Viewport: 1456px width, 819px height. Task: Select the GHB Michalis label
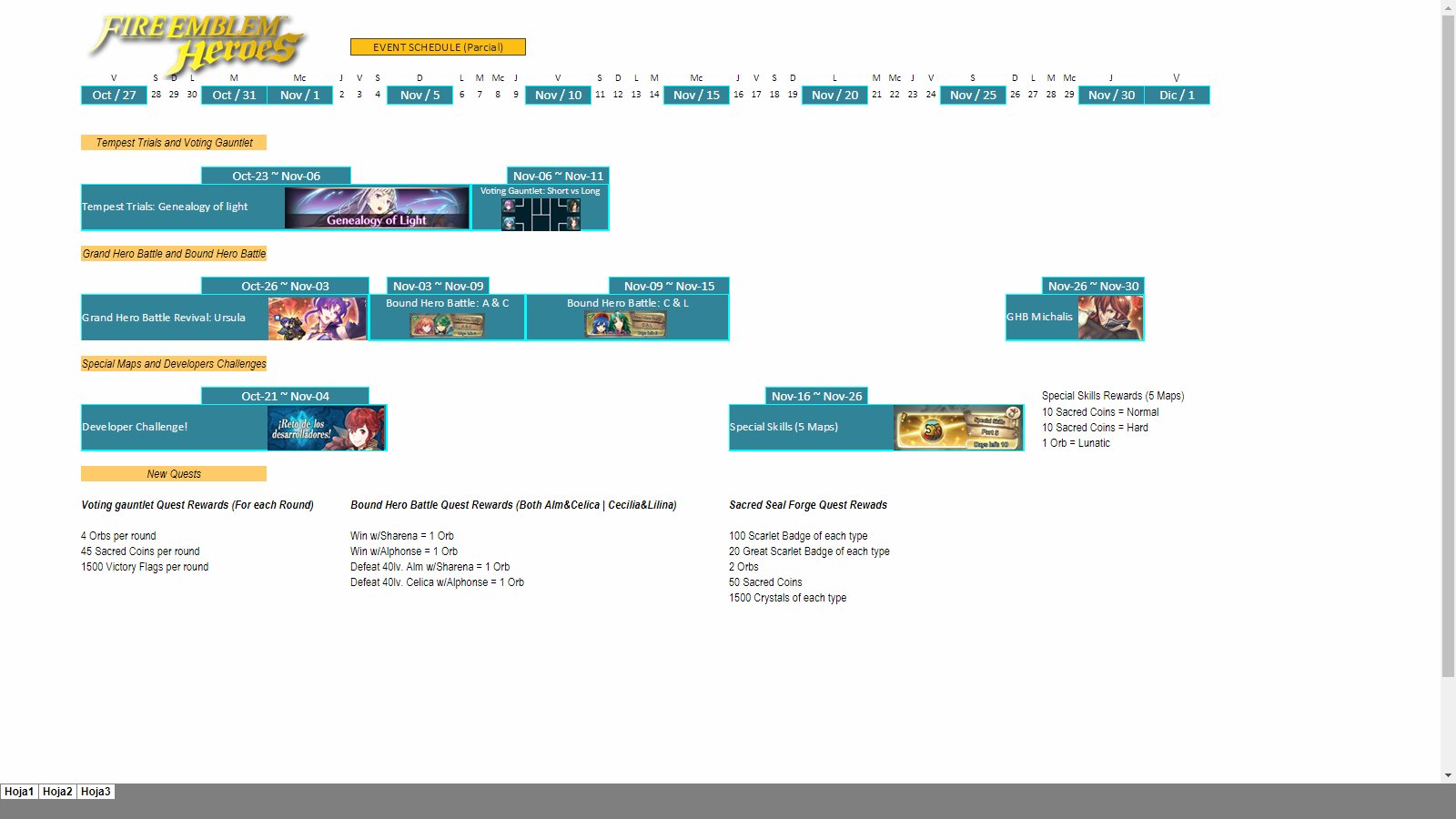1039,318
